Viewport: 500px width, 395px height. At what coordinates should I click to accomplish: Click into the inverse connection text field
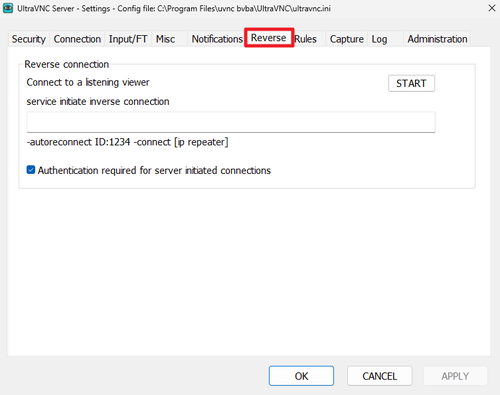click(x=231, y=122)
